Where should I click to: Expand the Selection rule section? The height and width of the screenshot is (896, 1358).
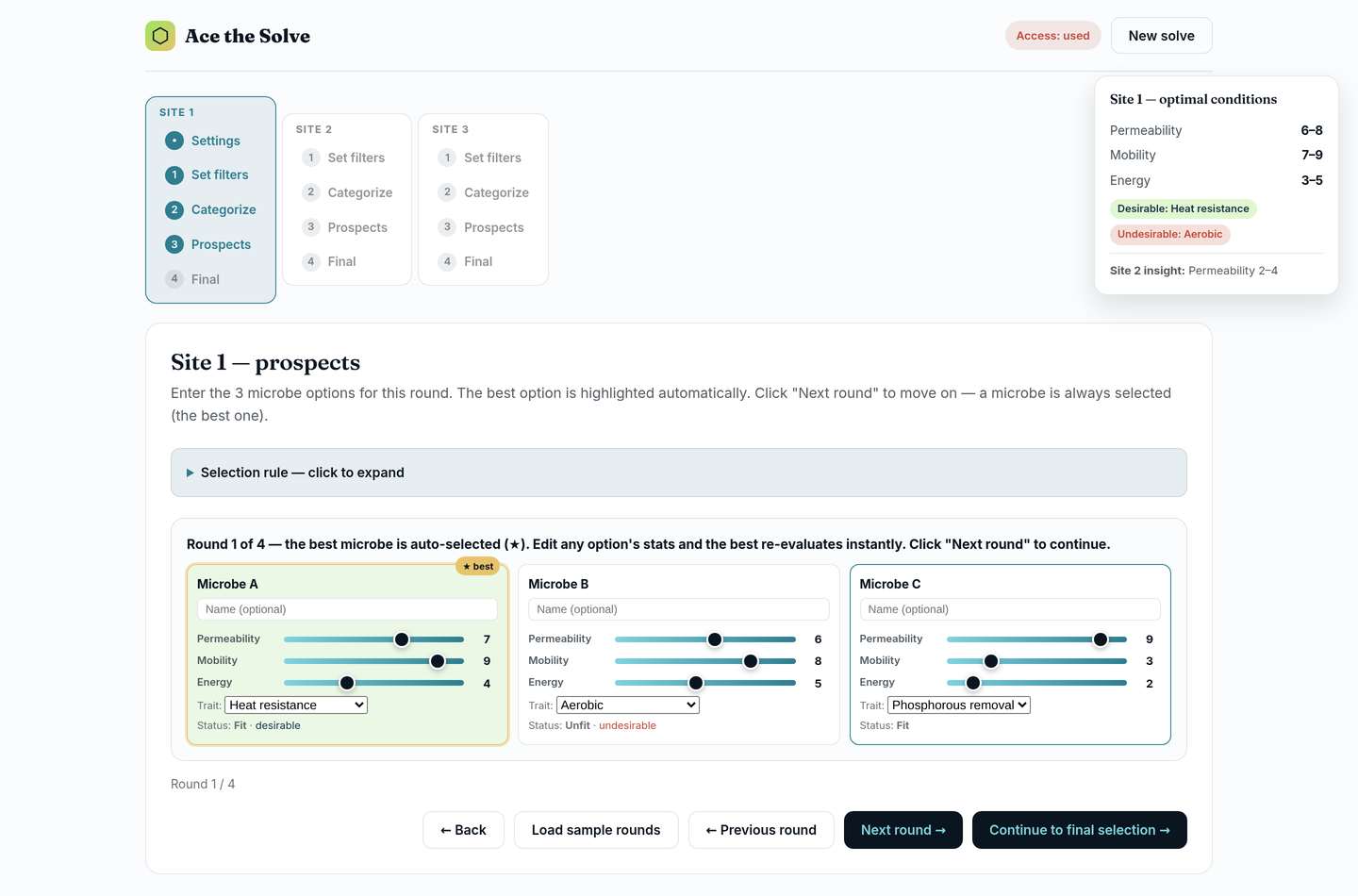[x=679, y=473]
